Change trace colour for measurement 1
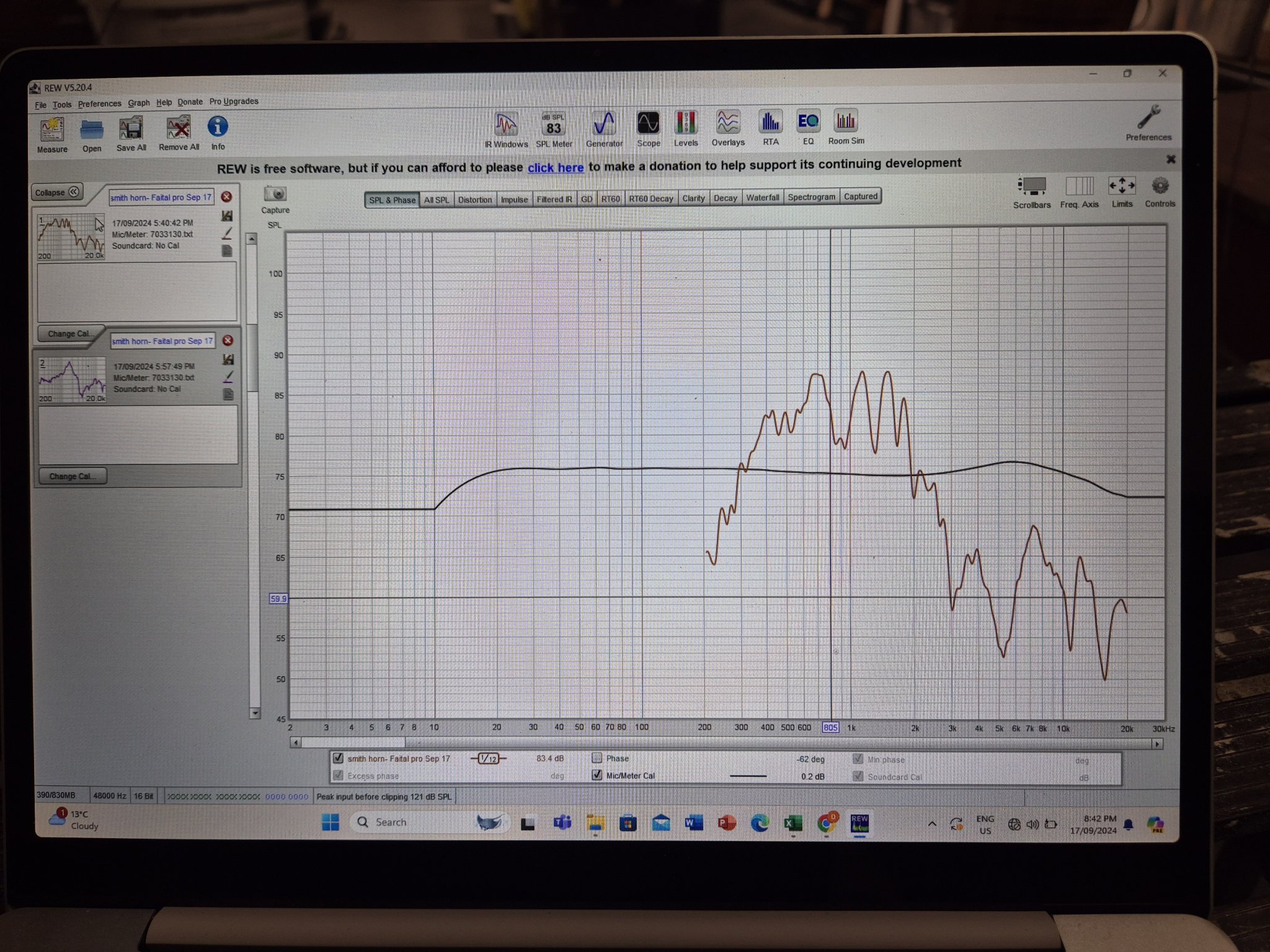Screen dimensions: 1270x952 [228, 233]
